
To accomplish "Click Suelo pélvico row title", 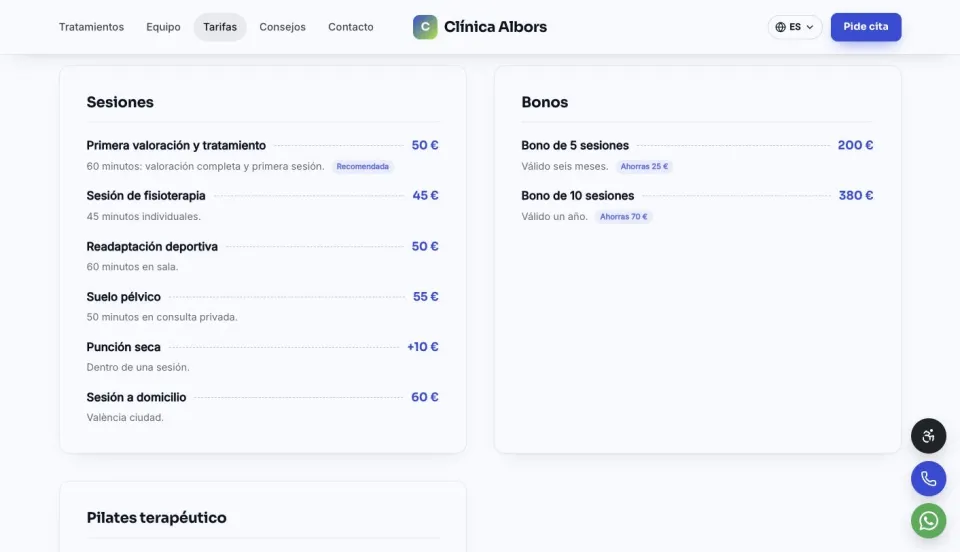I will point(123,297).
